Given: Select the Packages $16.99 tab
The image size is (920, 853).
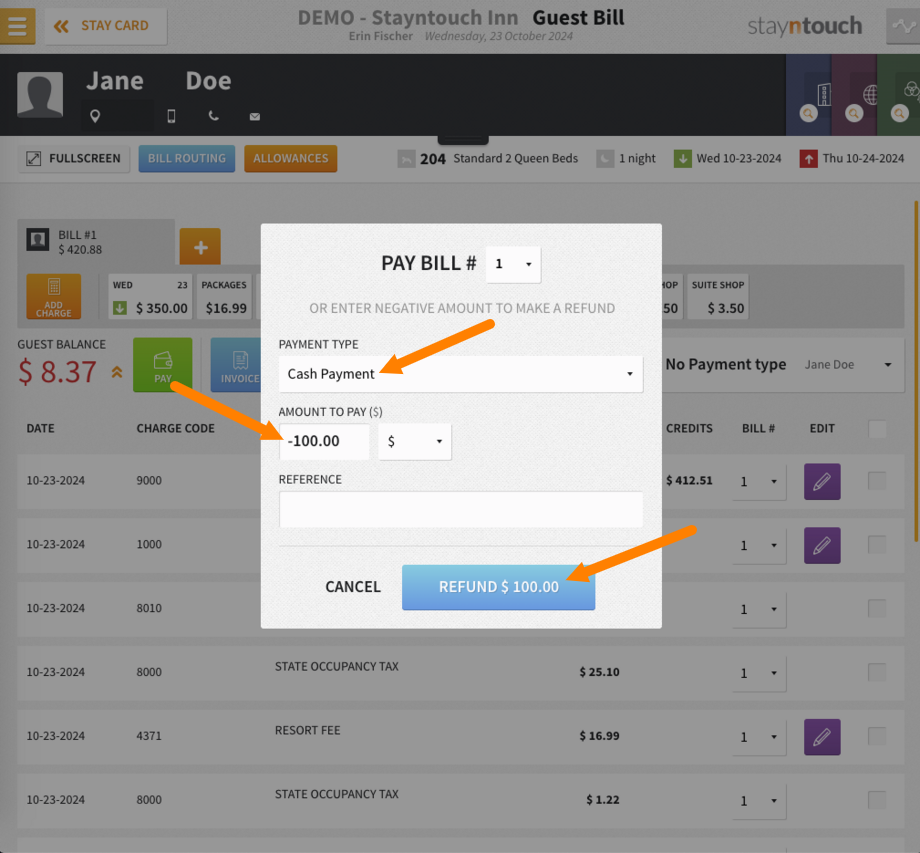Looking at the screenshot, I should [224, 296].
